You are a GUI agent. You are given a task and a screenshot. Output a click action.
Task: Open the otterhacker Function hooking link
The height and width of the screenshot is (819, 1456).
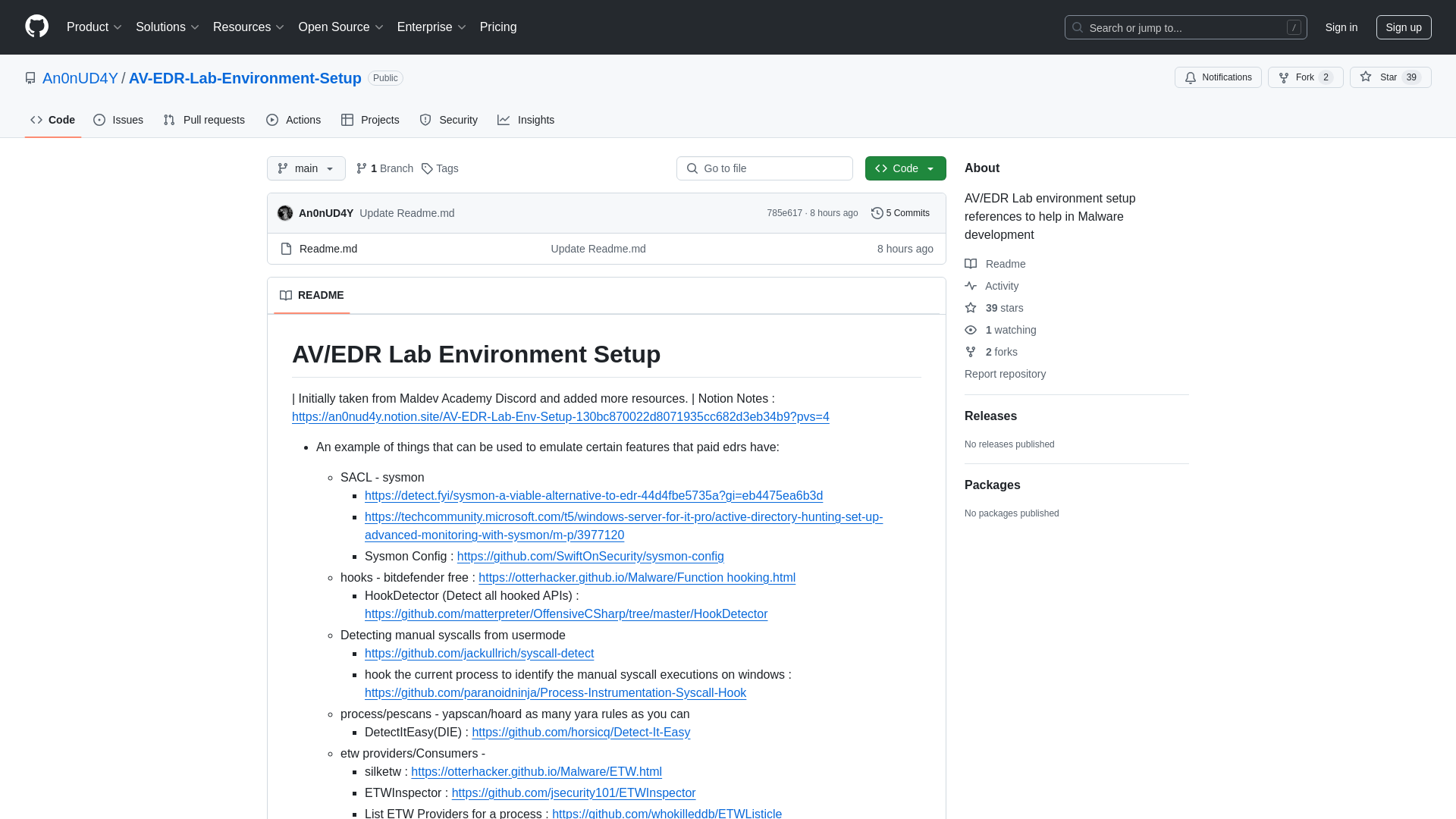pyautogui.click(x=637, y=578)
